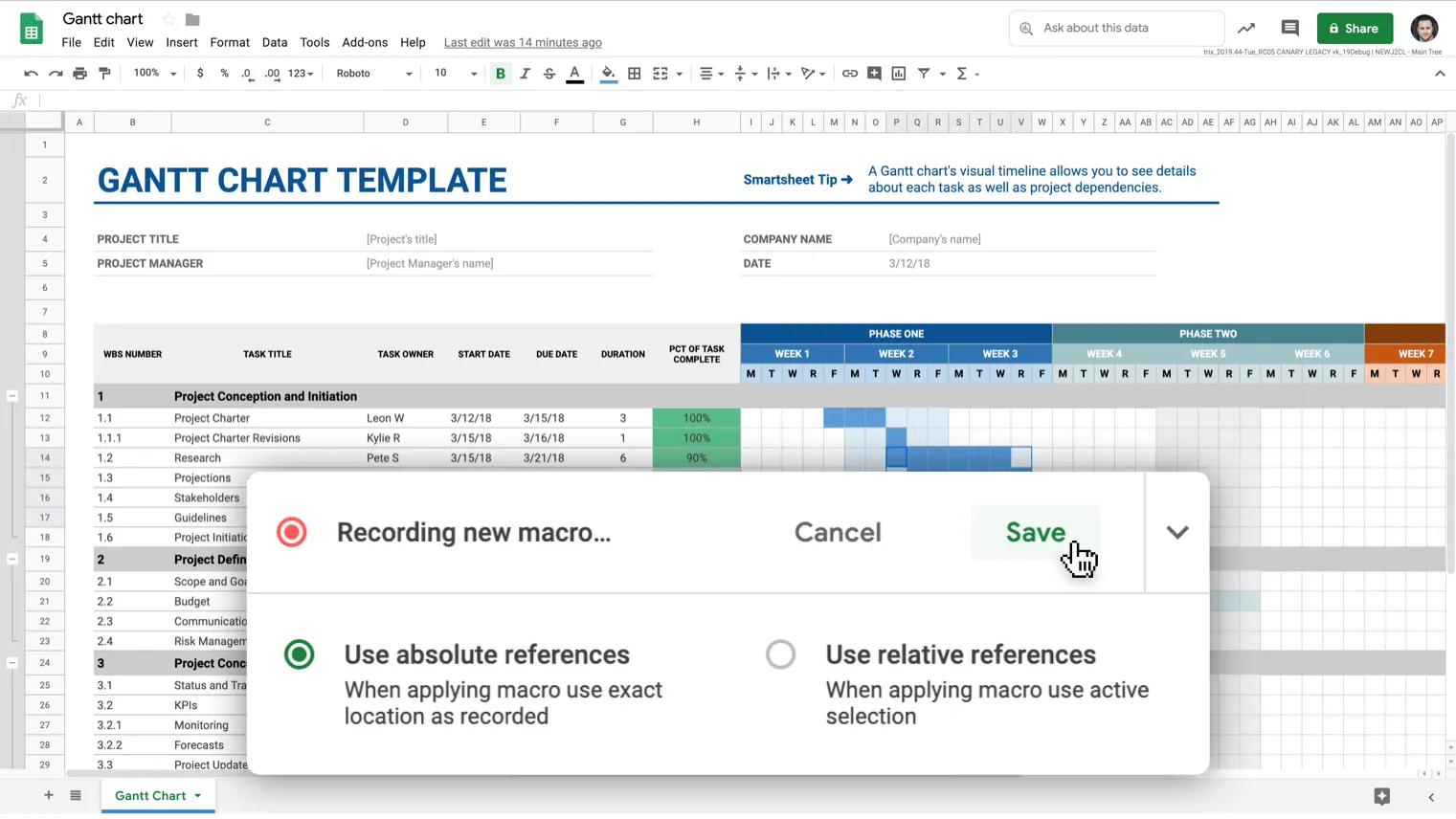Viewport: 1456px width, 819px height.
Task: Open the Insert menu
Action: click(182, 42)
